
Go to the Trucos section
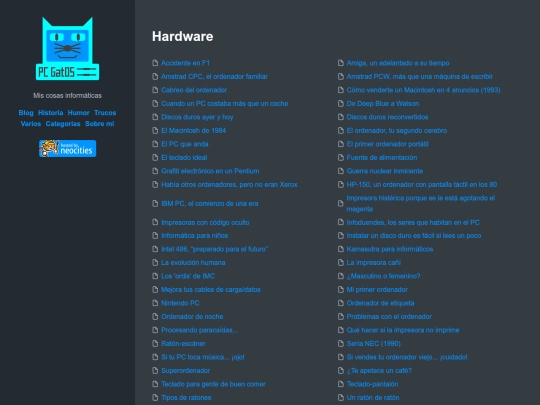coord(105,113)
